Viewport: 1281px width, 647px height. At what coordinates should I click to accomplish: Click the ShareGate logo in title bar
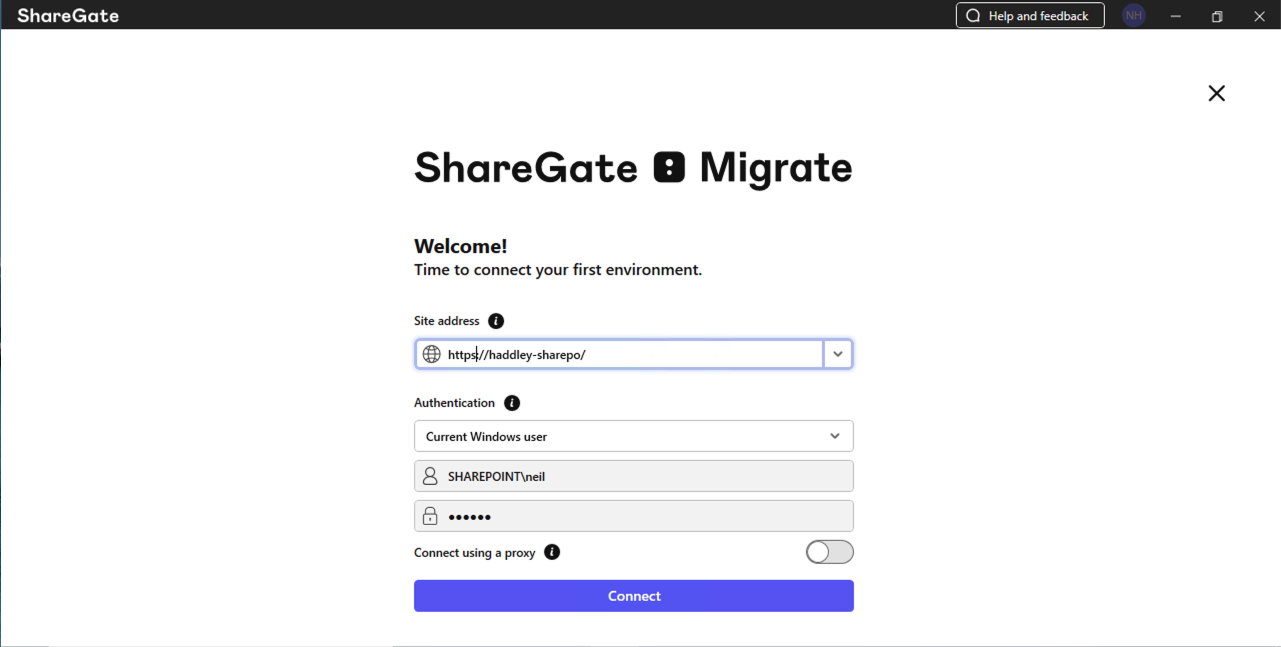pos(68,15)
